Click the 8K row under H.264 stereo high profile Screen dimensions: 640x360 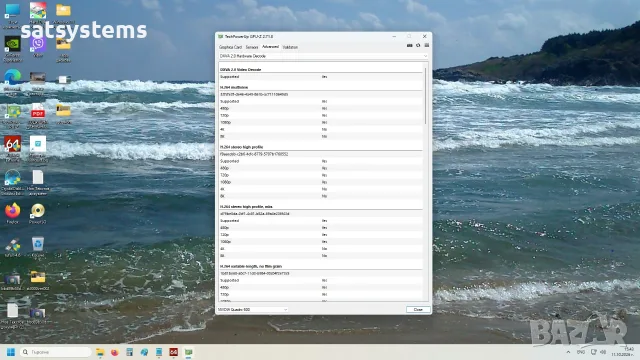coord(321,196)
